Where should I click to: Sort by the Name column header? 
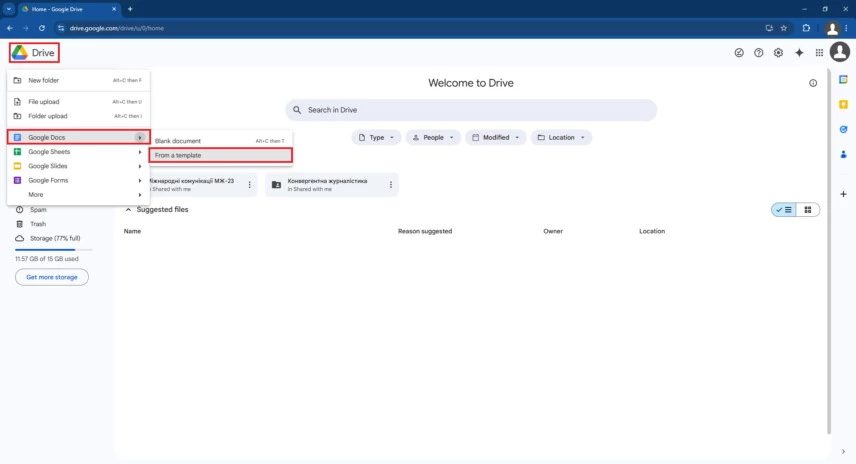pyautogui.click(x=132, y=231)
